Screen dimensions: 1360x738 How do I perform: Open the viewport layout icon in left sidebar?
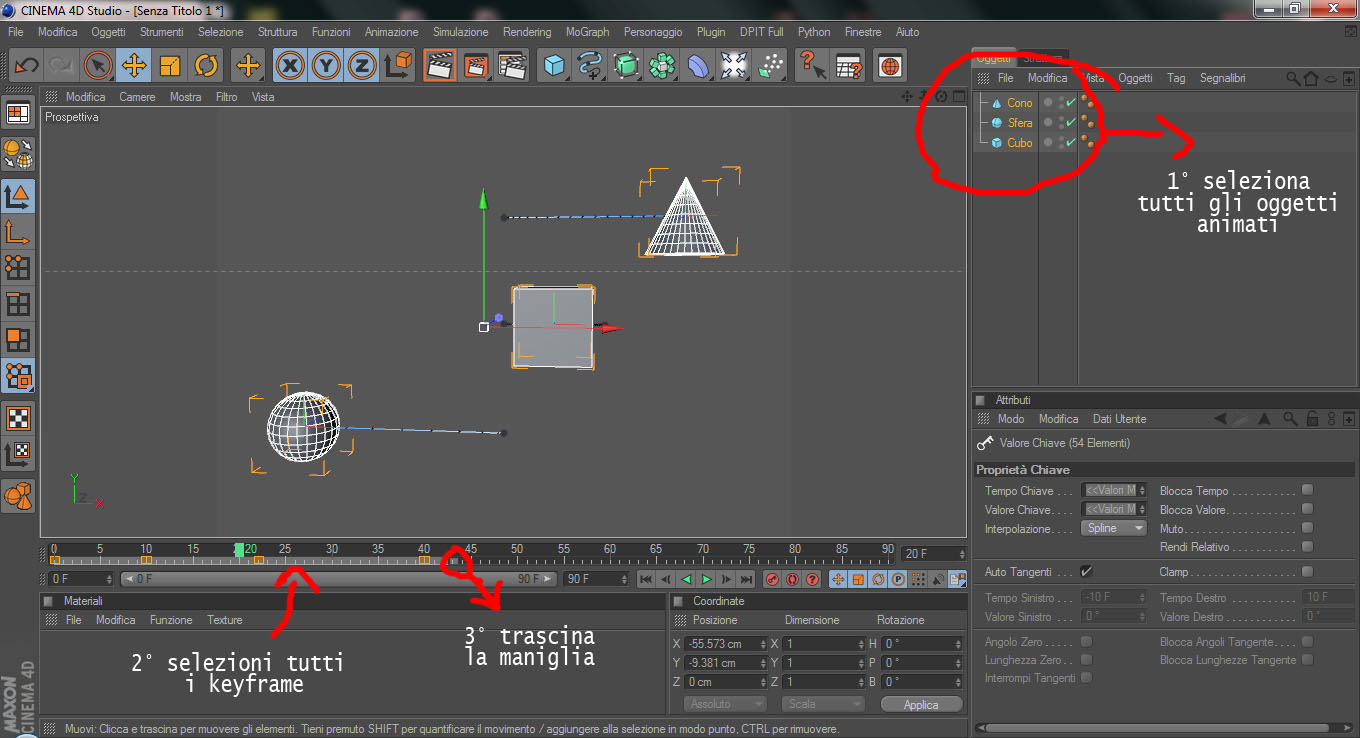18,112
